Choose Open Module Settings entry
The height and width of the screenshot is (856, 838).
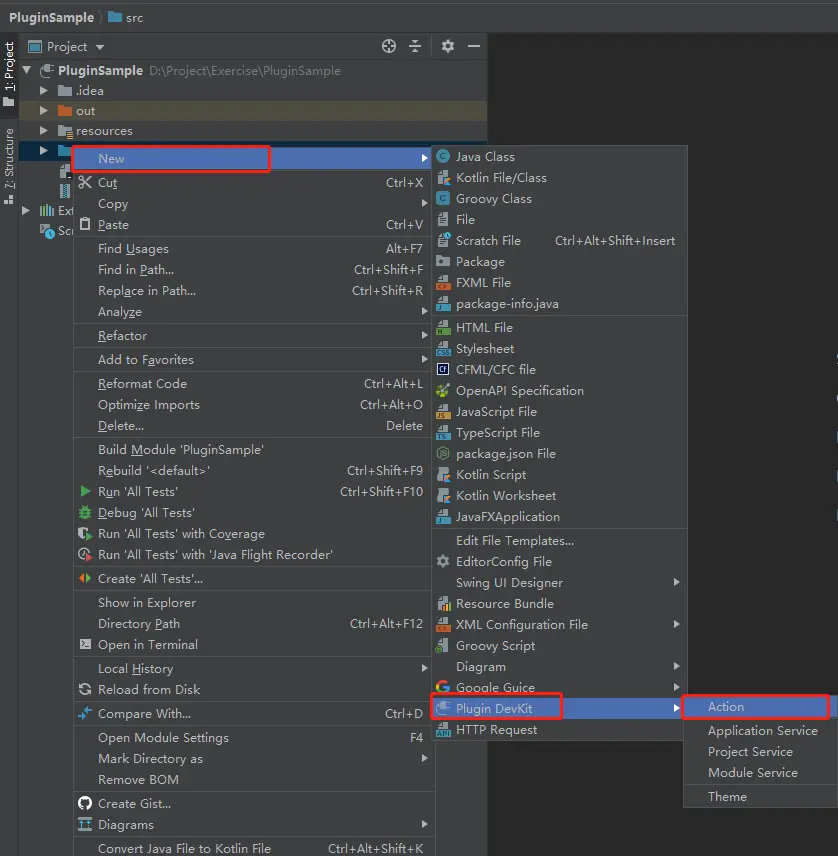tap(253, 738)
